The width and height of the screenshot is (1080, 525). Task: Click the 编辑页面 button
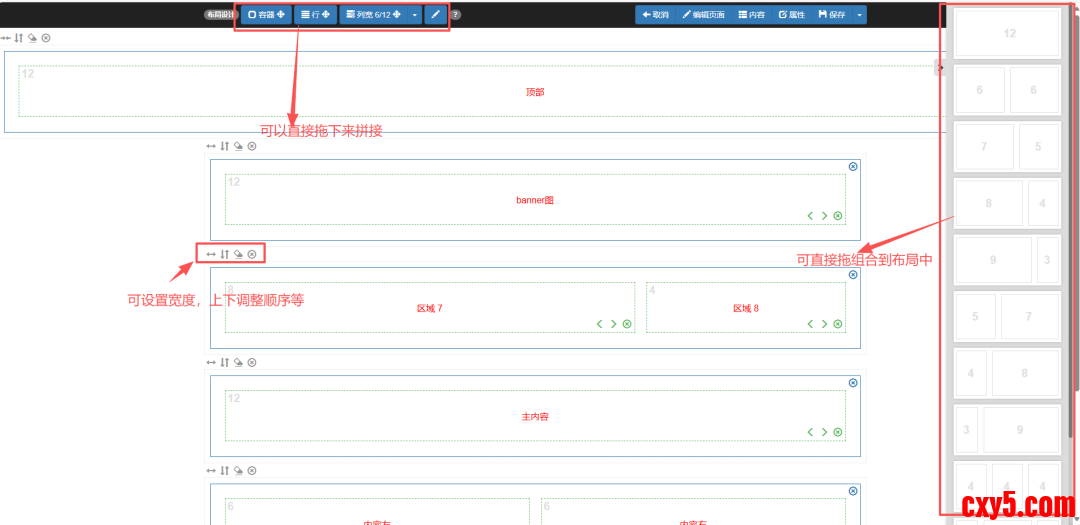tap(703, 15)
